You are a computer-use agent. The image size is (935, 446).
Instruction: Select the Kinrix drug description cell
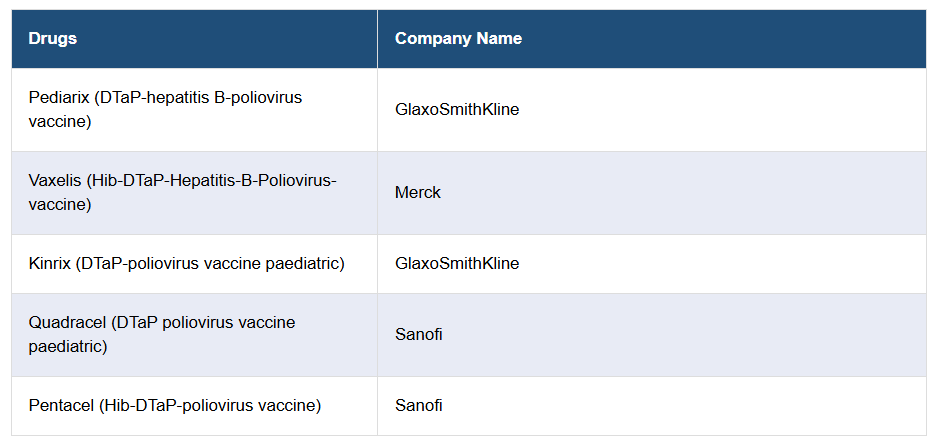[x=186, y=264]
